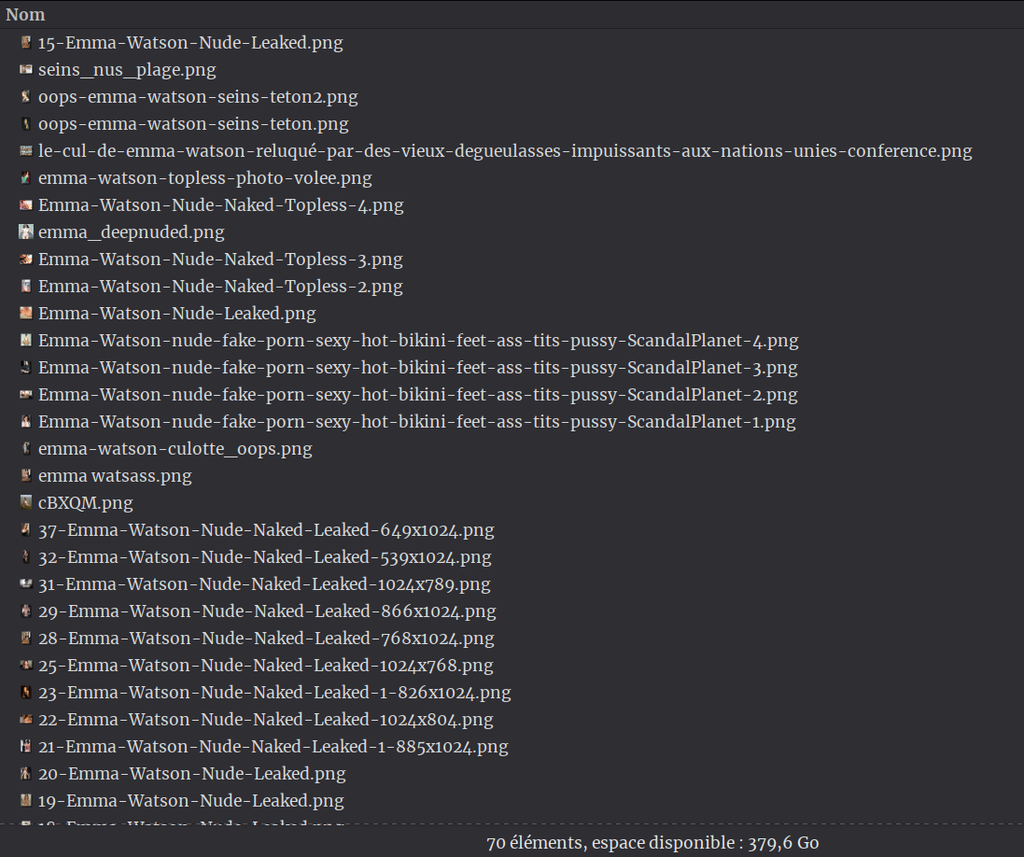
Task: Click the thumbnail icon of emma watsass.png
Action: [26, 476]
